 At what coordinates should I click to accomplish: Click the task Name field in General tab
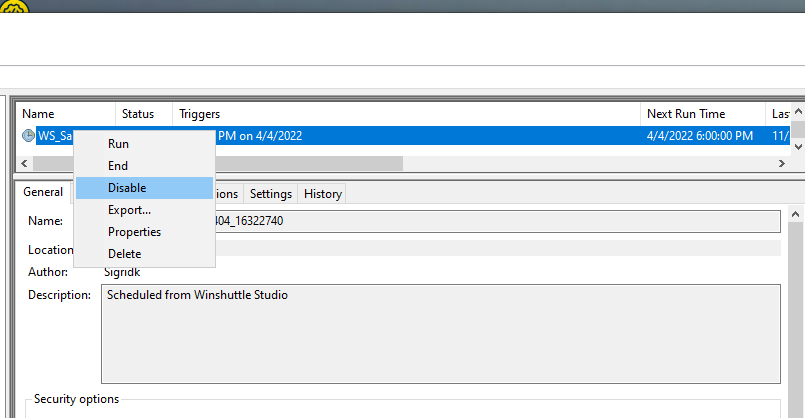click(498, 221)
